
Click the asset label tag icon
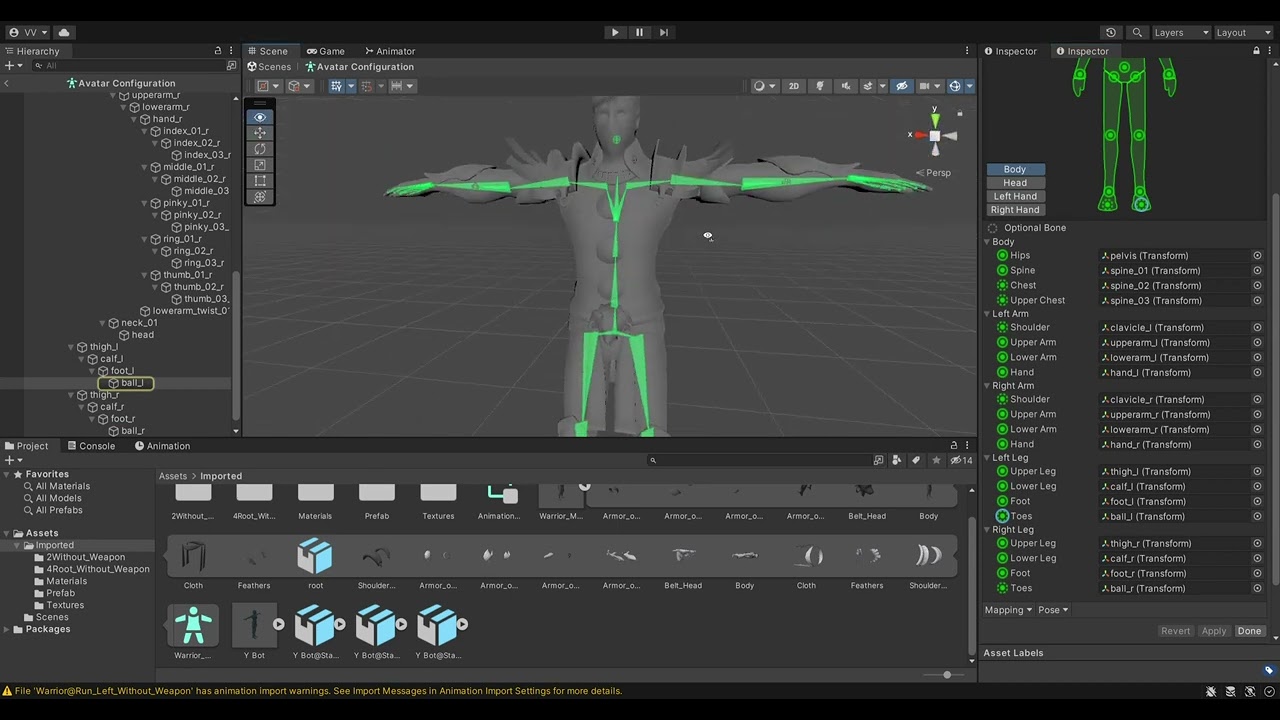pyautogui.click(x=1268, y=670)
